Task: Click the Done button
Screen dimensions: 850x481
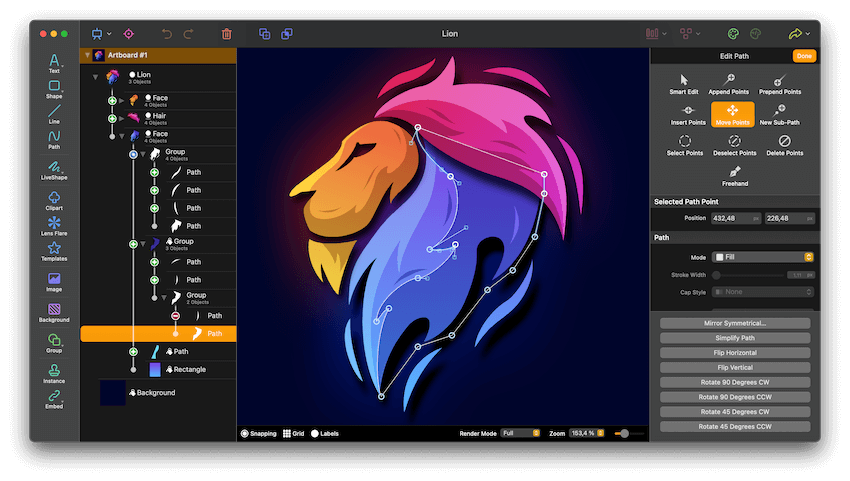Action: (x=803, y=56)
